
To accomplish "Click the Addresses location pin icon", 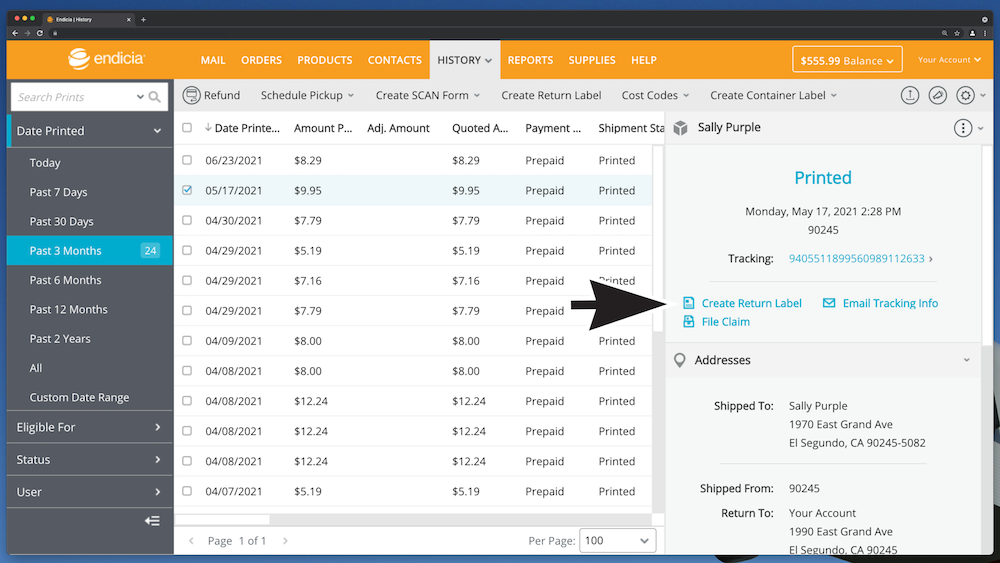I will 680,360.
